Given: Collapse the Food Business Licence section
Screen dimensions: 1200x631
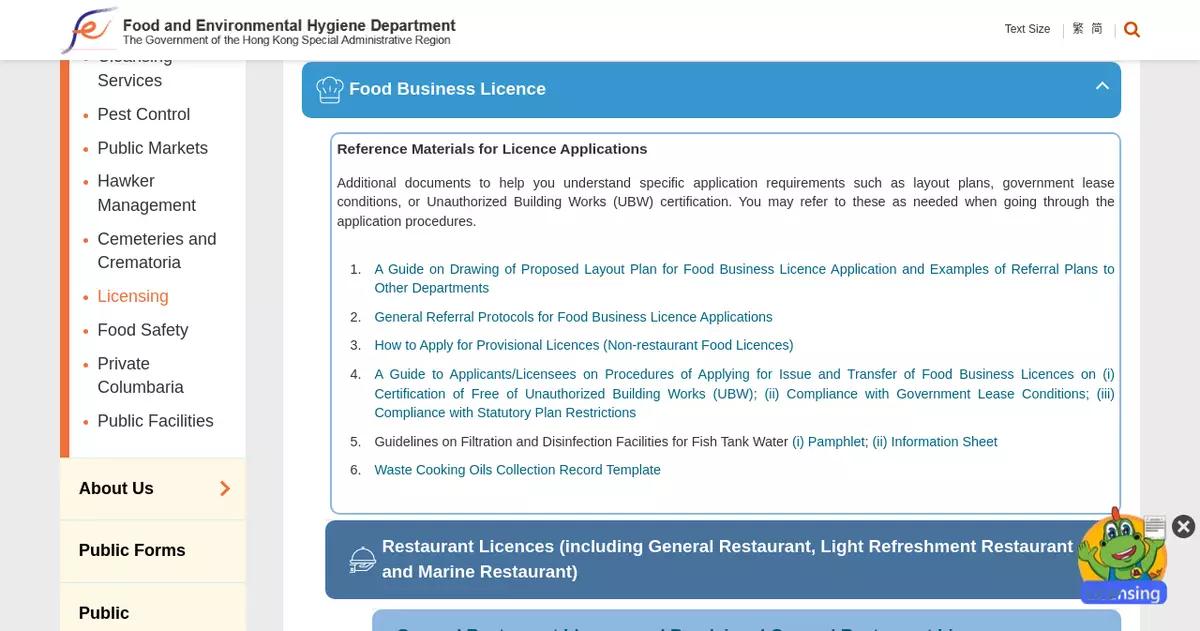Looking at the screenshot, I should click(x=1102, y=87).
